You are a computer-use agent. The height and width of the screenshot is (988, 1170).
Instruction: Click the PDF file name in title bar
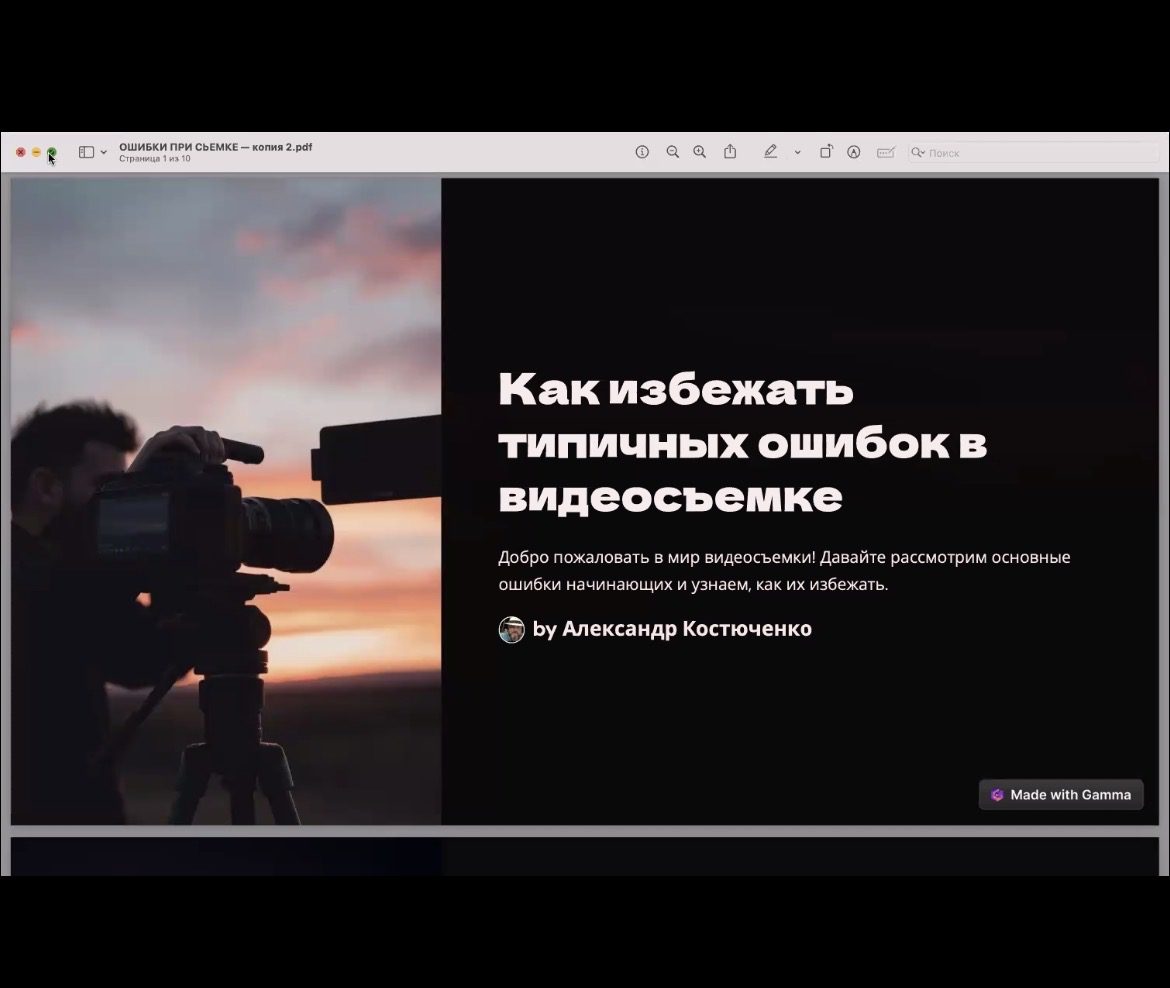pos(215,147)
